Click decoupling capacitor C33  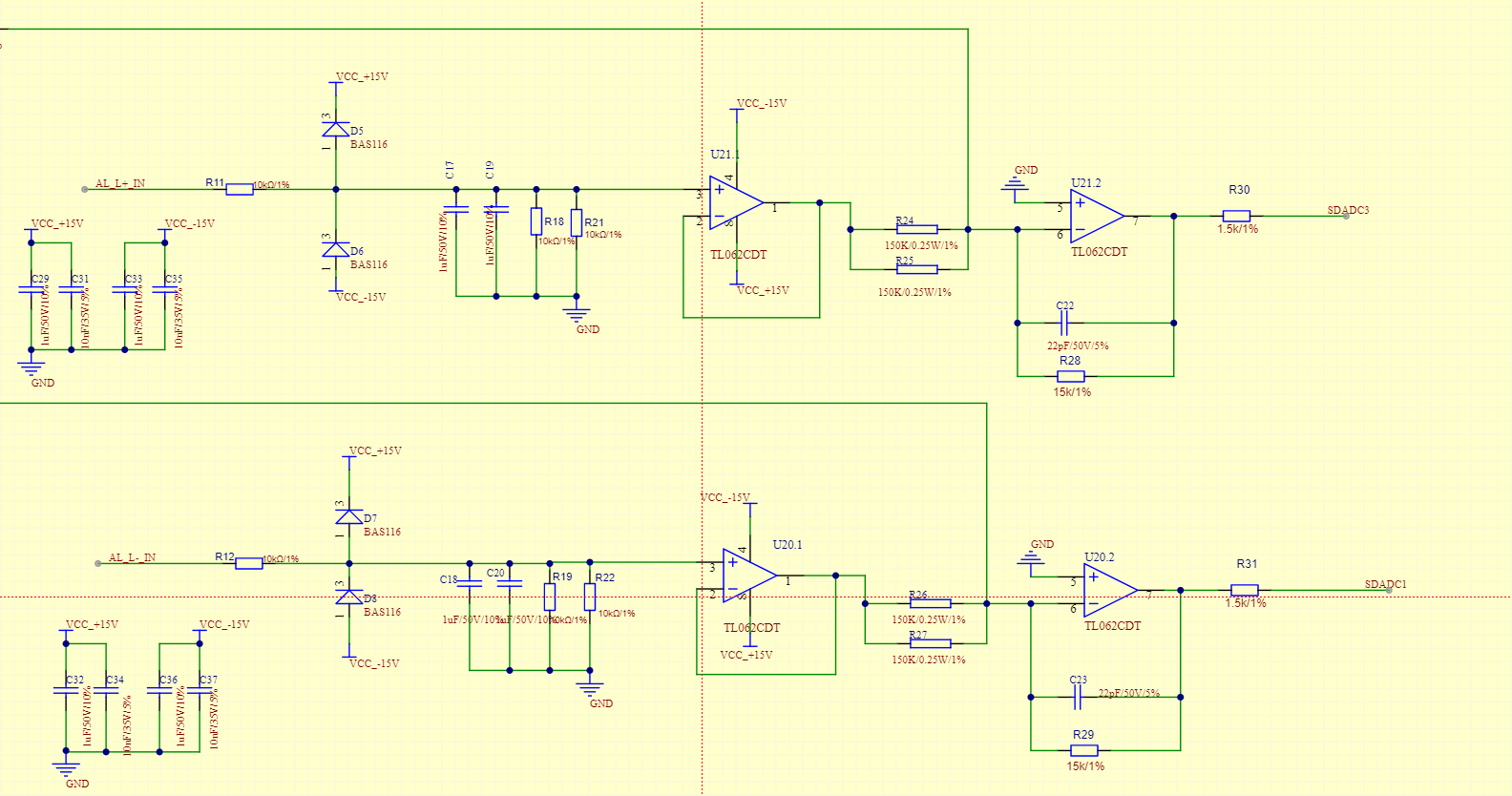(x=125, y=288)
